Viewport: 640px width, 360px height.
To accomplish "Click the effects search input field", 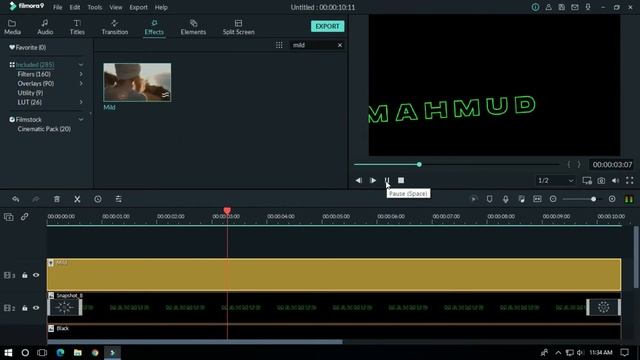I will coord(313,45).
